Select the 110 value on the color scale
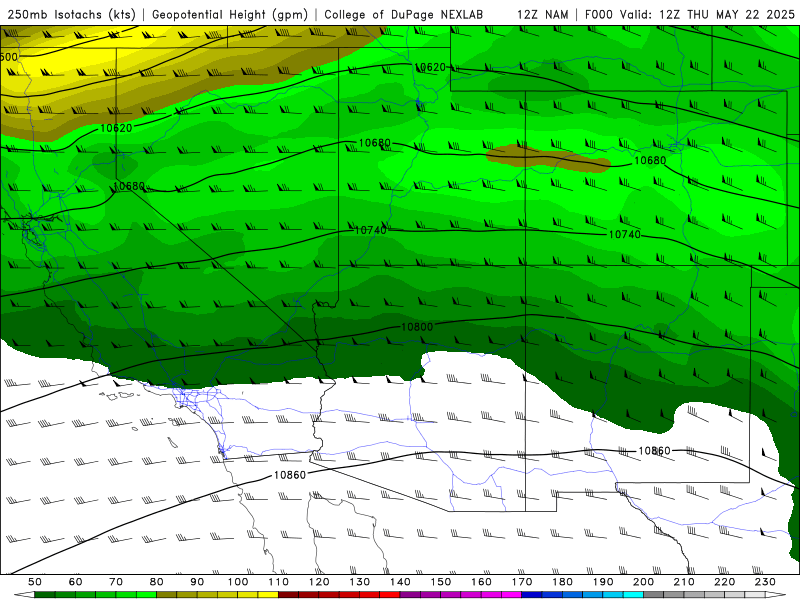This screenshot has width=800, height=600. click(279, 582)
